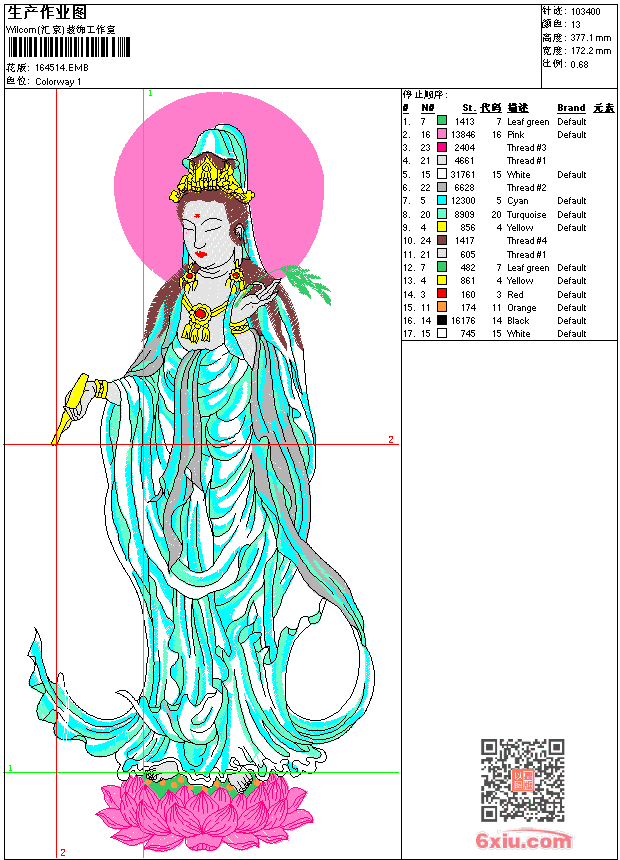Screen dimensions: 620x860
Task: Click the color count value 13
Action: (576, 25)
